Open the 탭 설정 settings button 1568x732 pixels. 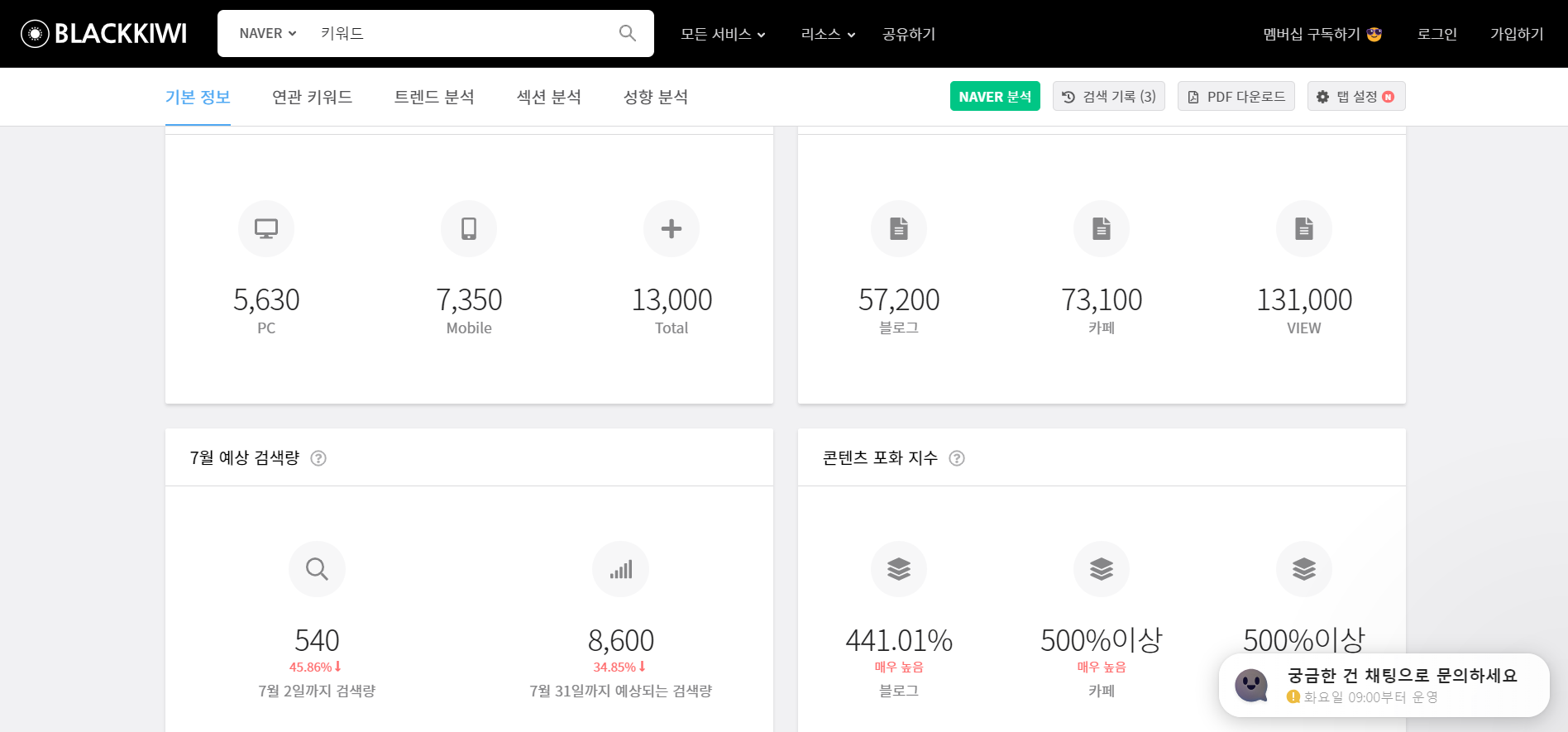tap(1356, 96)
